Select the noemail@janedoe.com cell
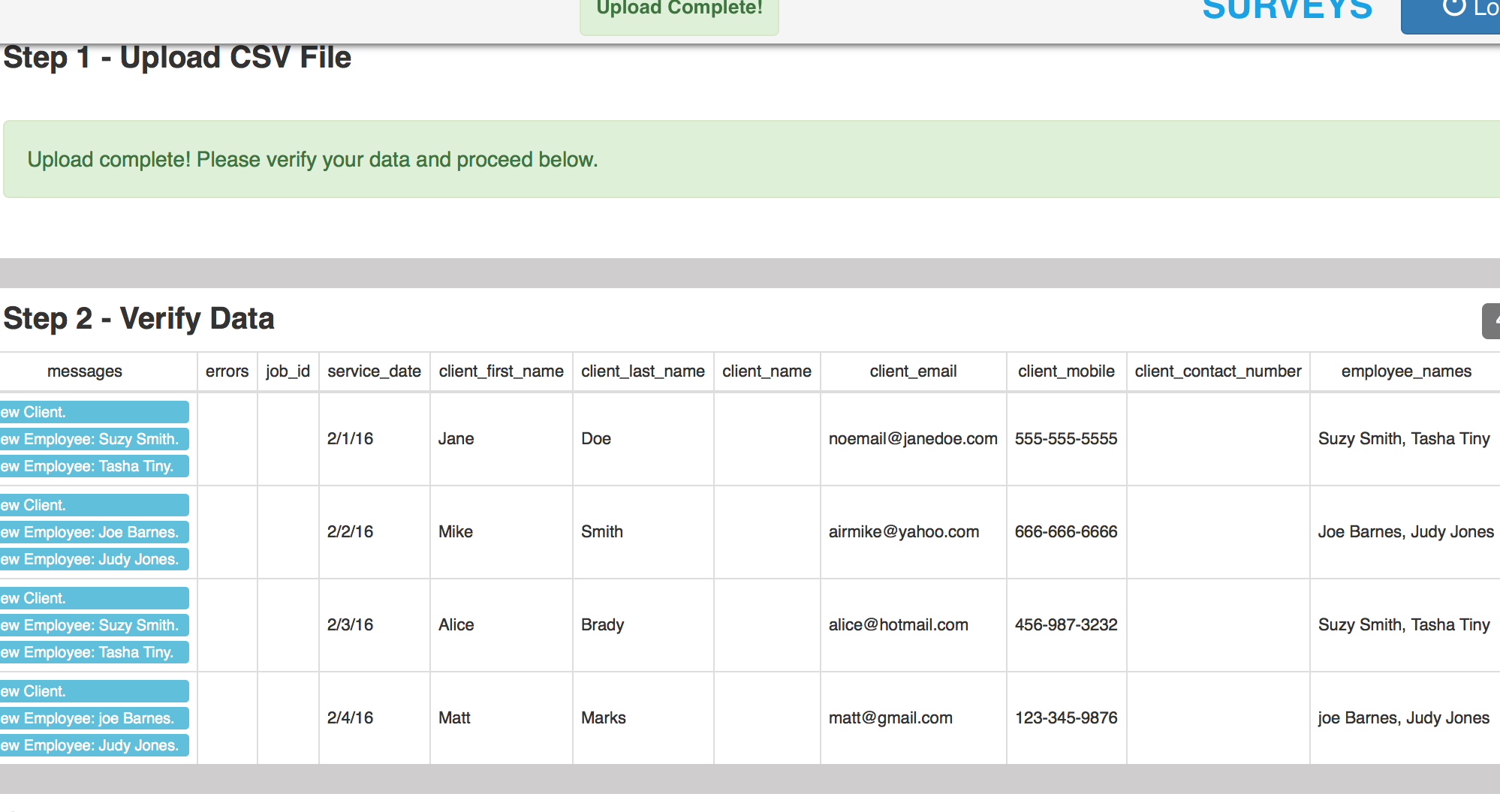The height and width of the screenshot is (812, 1500). (913, 439)
